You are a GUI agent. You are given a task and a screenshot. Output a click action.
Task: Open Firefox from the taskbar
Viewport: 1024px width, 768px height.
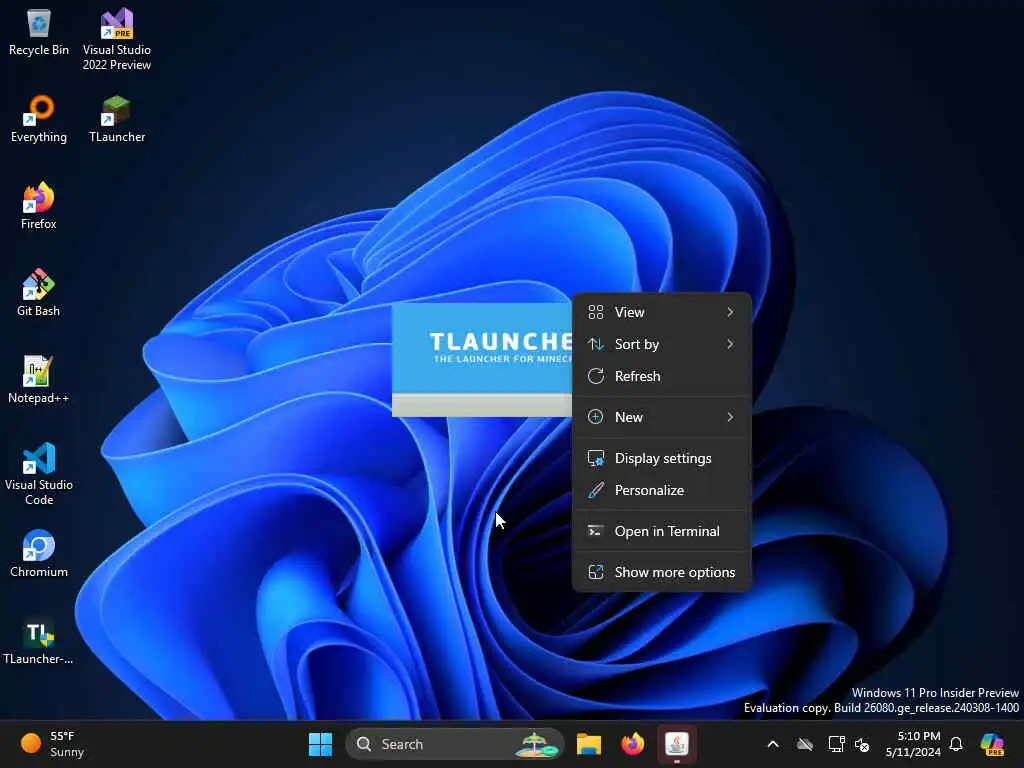[x=632, y=744]
